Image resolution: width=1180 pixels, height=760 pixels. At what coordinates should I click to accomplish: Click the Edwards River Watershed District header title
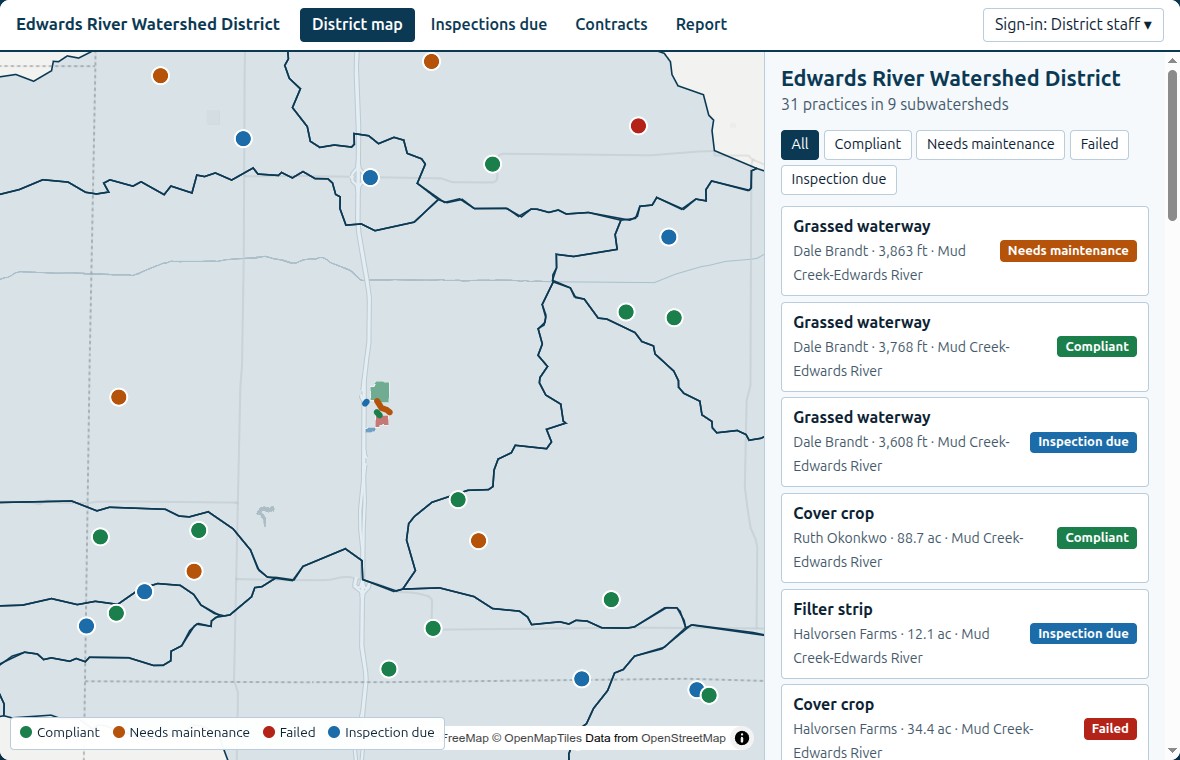point(148,24)
